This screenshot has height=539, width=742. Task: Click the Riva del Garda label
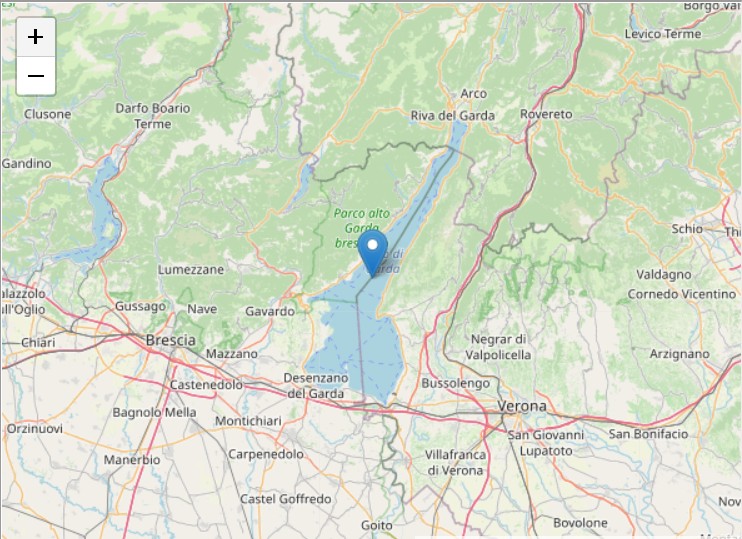[452, 115]
